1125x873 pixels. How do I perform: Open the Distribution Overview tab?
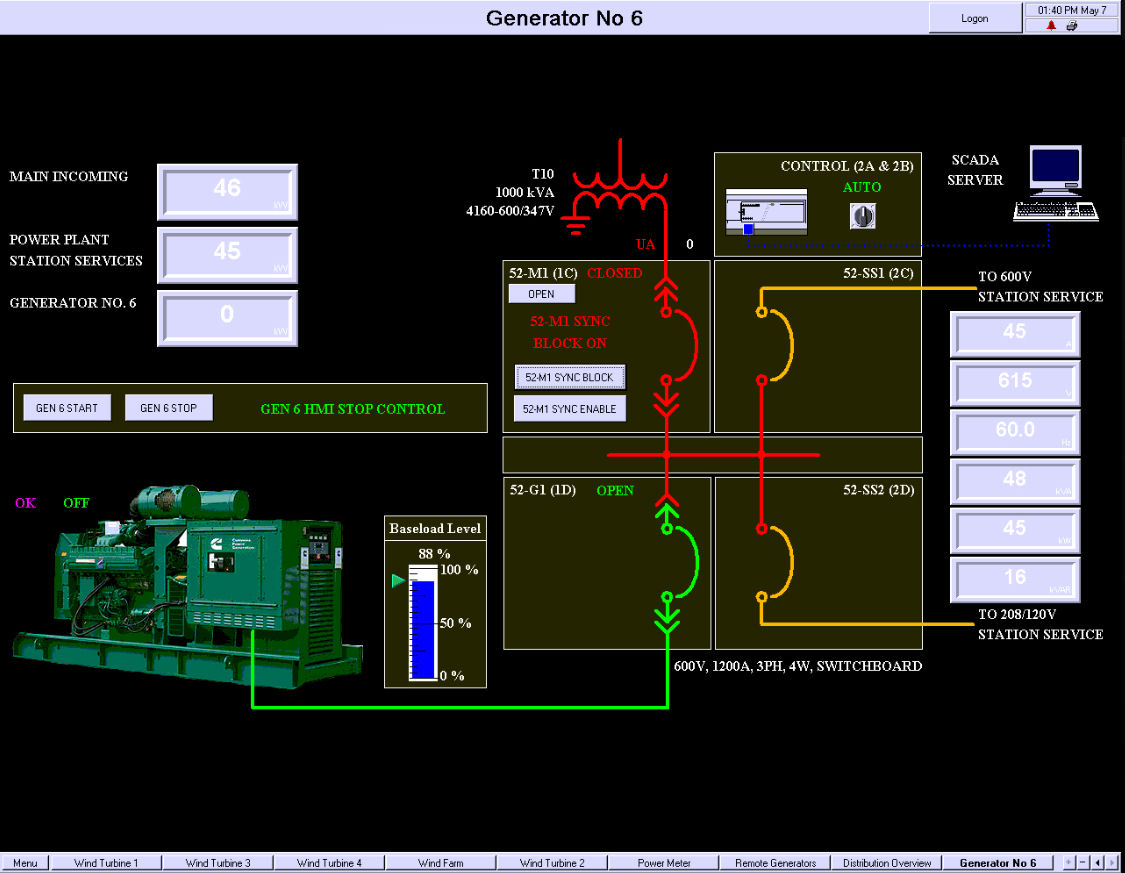pyautogui.click(x=888, y=862)
